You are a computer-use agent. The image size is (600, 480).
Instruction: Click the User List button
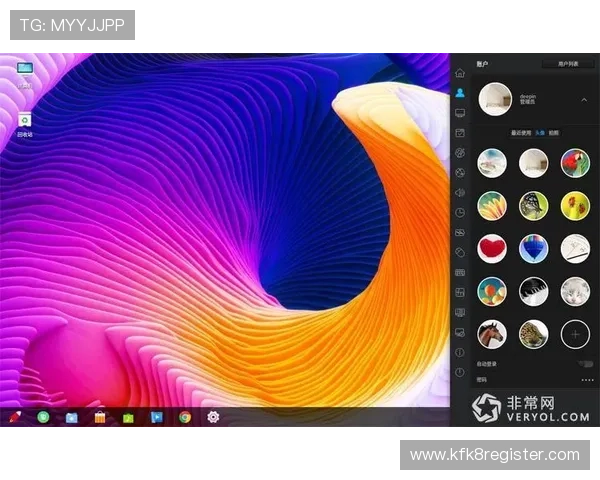(x=568, y=64)
